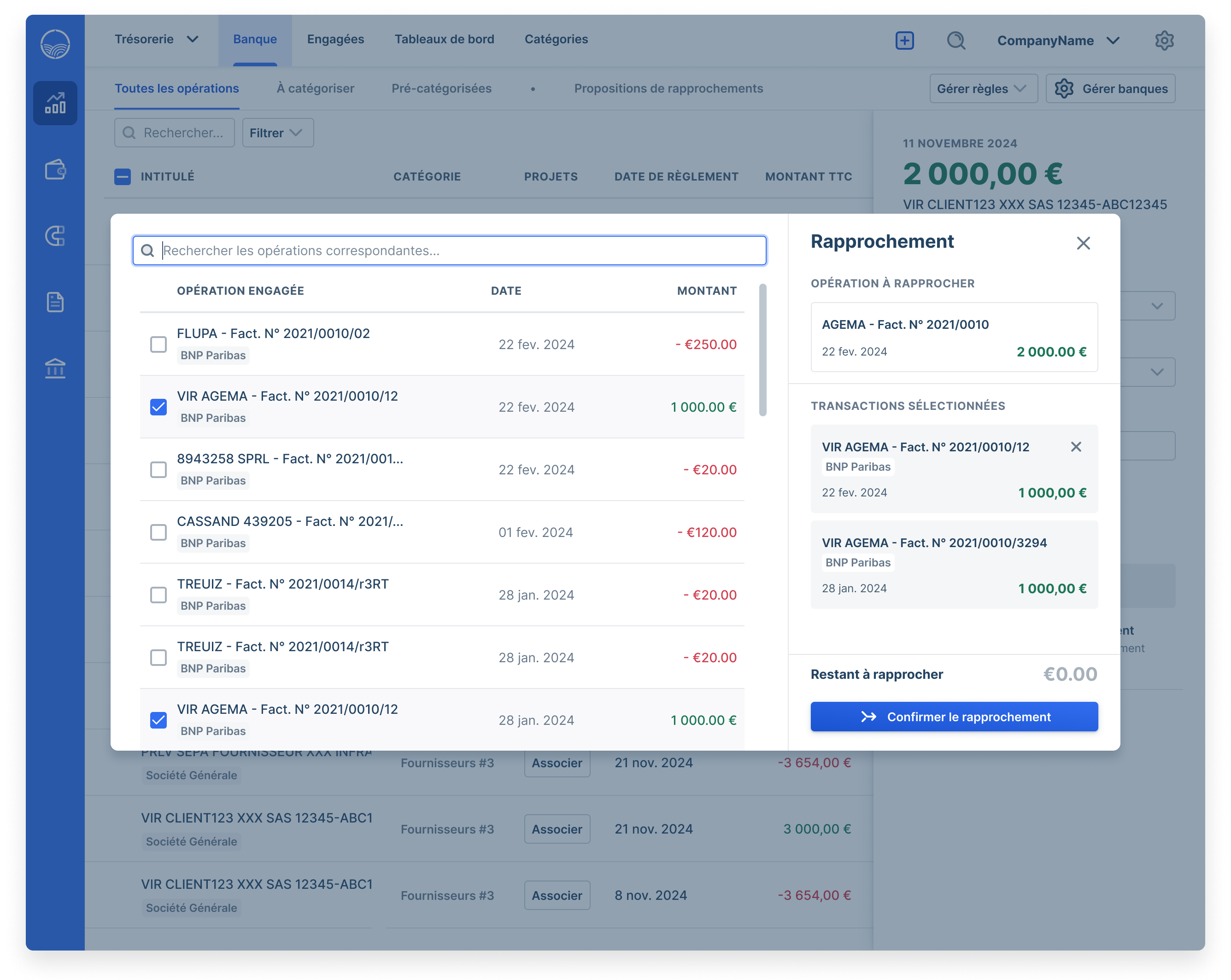Click the dashboard chart icon in sidebar
Viewport: 1231px width, 980px height.
55,103
